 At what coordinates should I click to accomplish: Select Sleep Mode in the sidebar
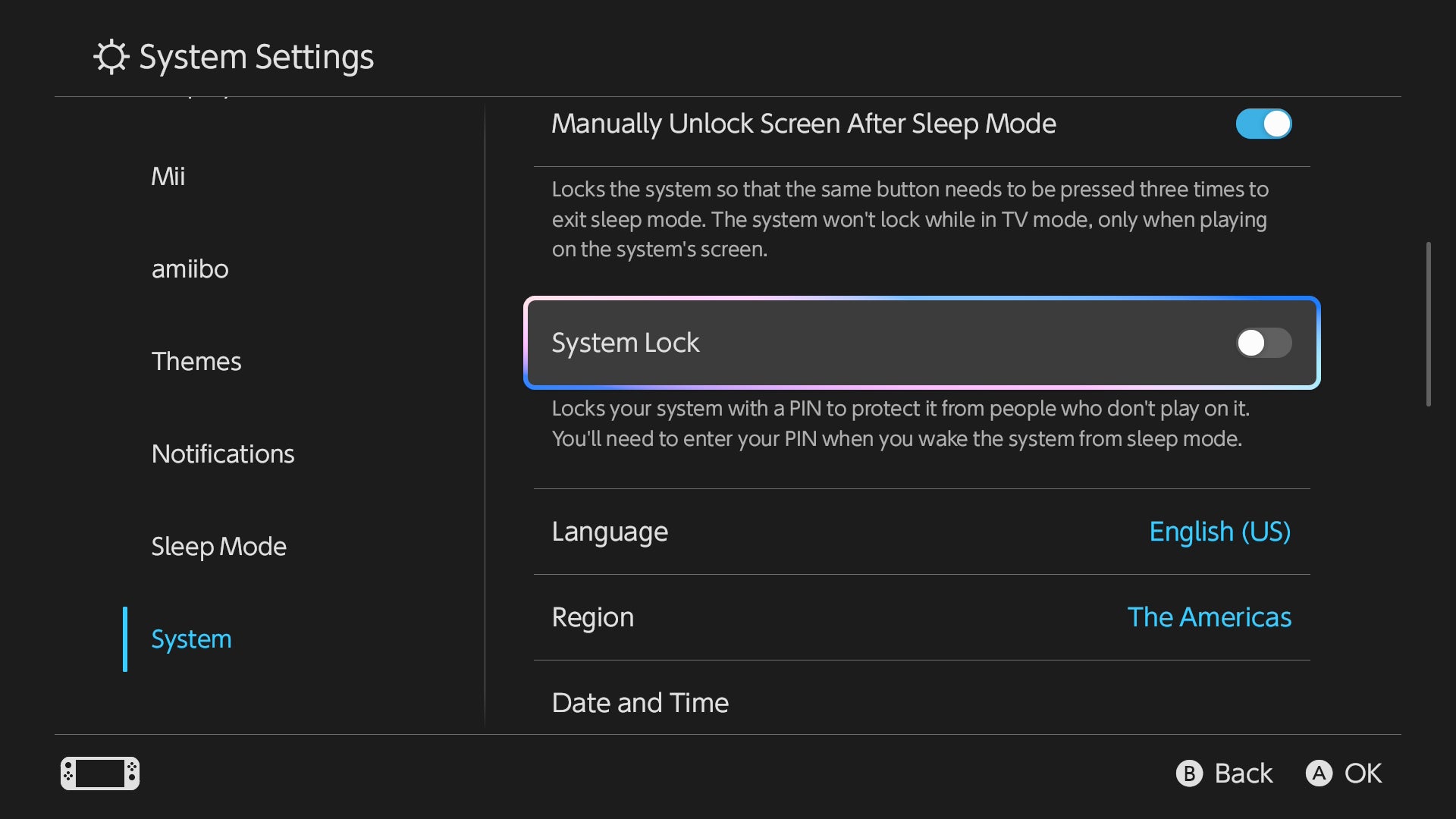pos(219,547)
